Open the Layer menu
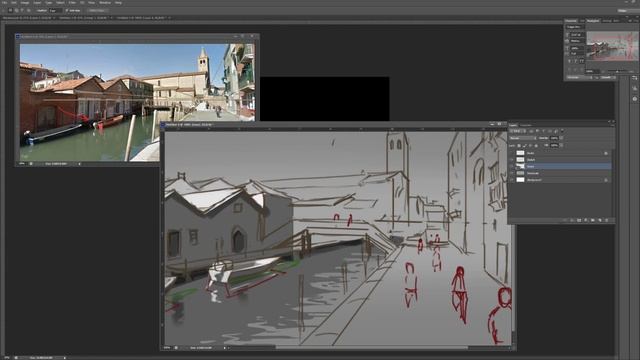 [x=37, y=3]
